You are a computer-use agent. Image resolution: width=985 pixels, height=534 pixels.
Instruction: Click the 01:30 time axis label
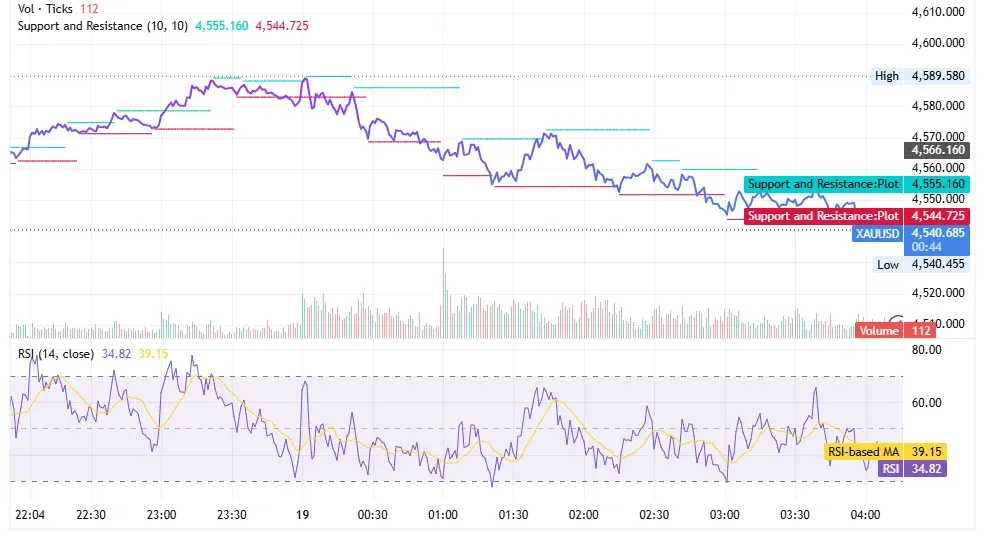[513, 515]
